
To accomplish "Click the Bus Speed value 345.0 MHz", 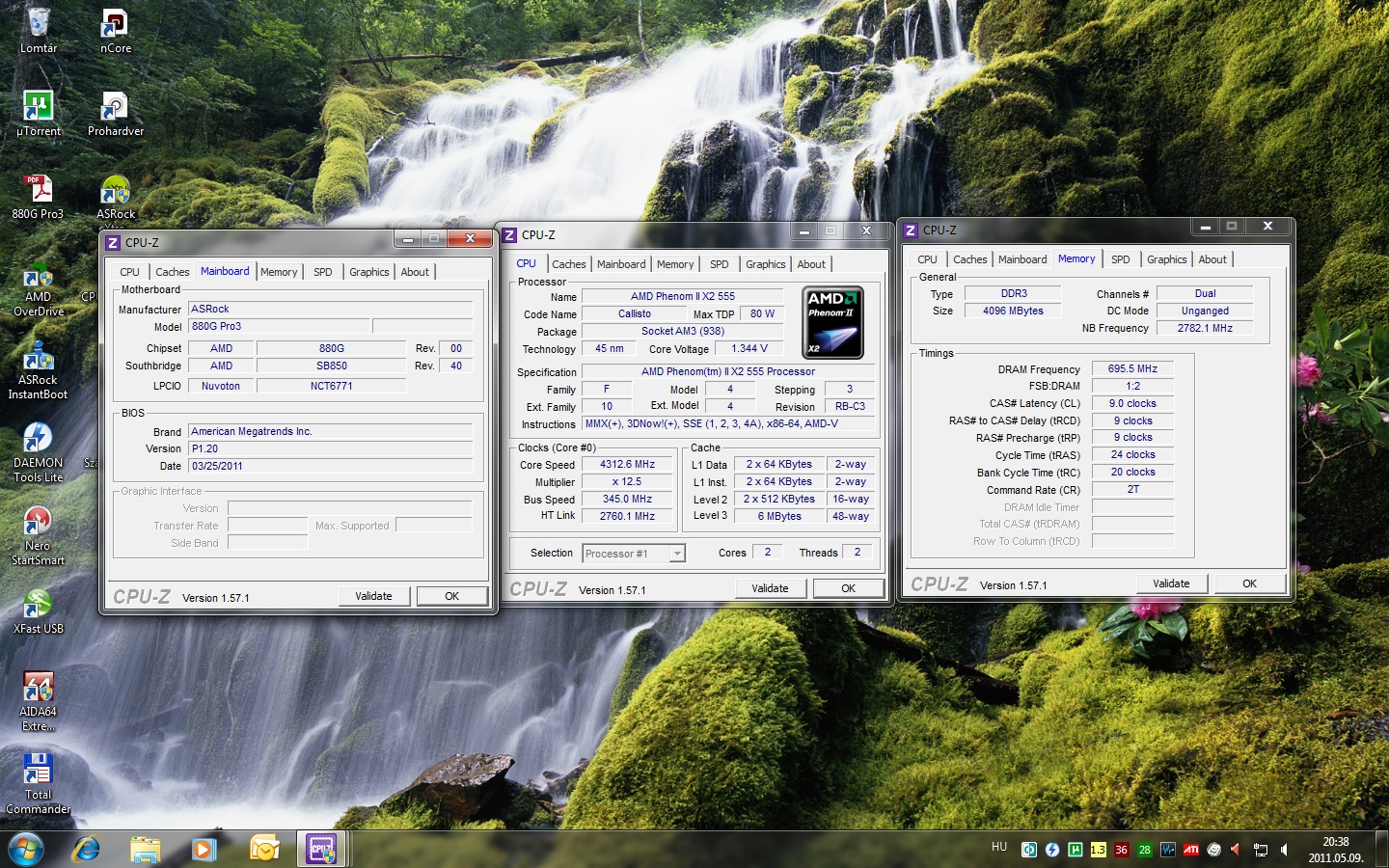I will pos(628,500).
